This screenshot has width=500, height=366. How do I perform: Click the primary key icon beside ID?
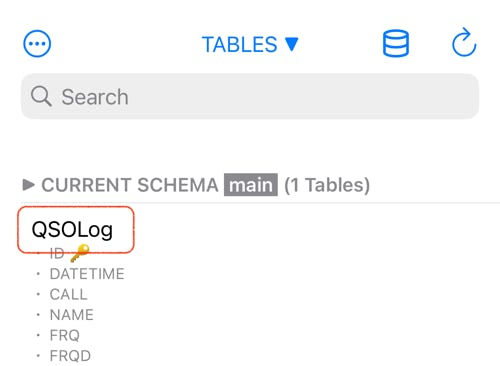80,253
